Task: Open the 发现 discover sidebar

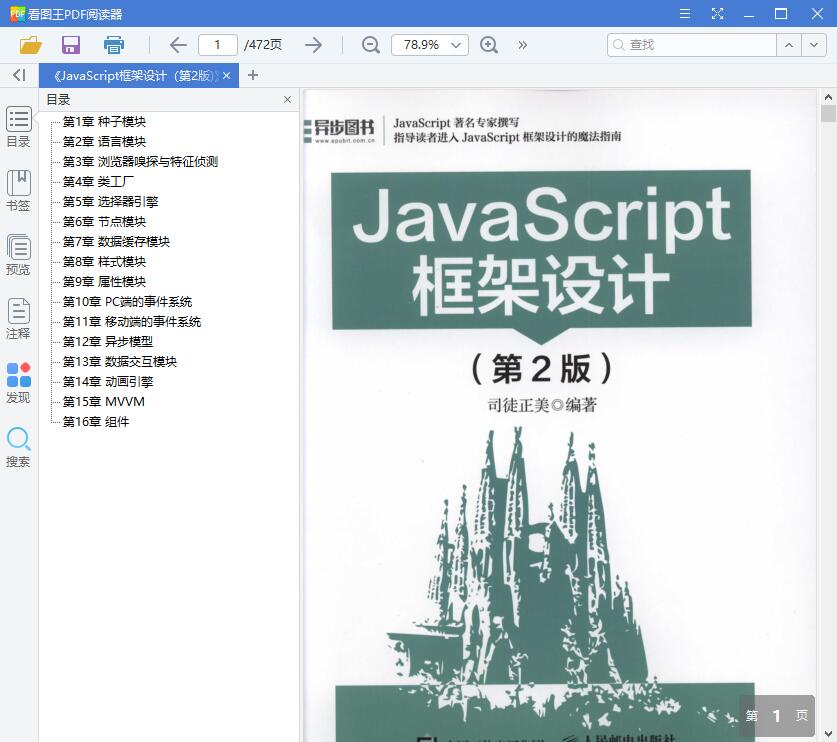Action: point(19,383)
